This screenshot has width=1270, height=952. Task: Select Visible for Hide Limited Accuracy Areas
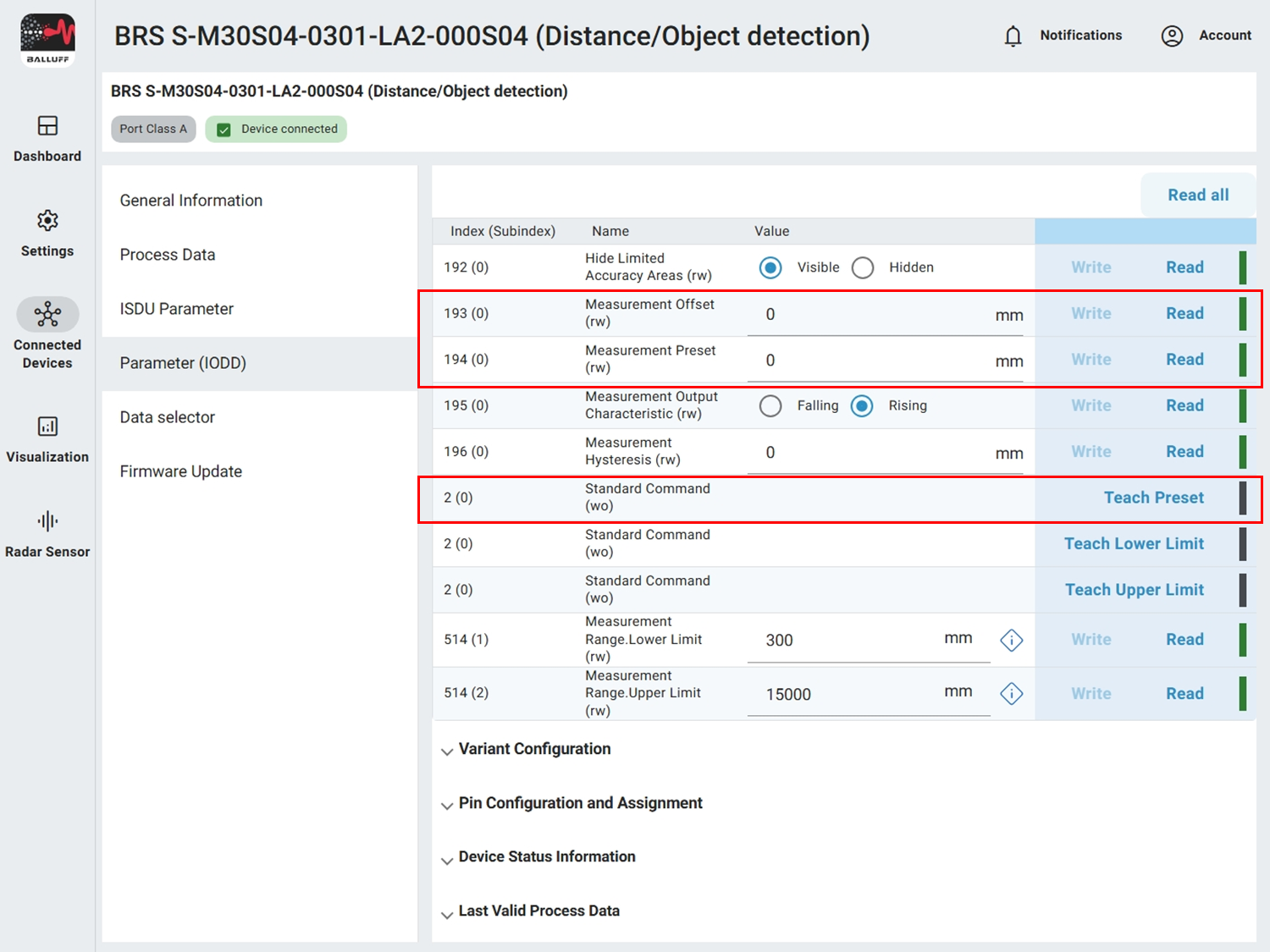point(770,267)
